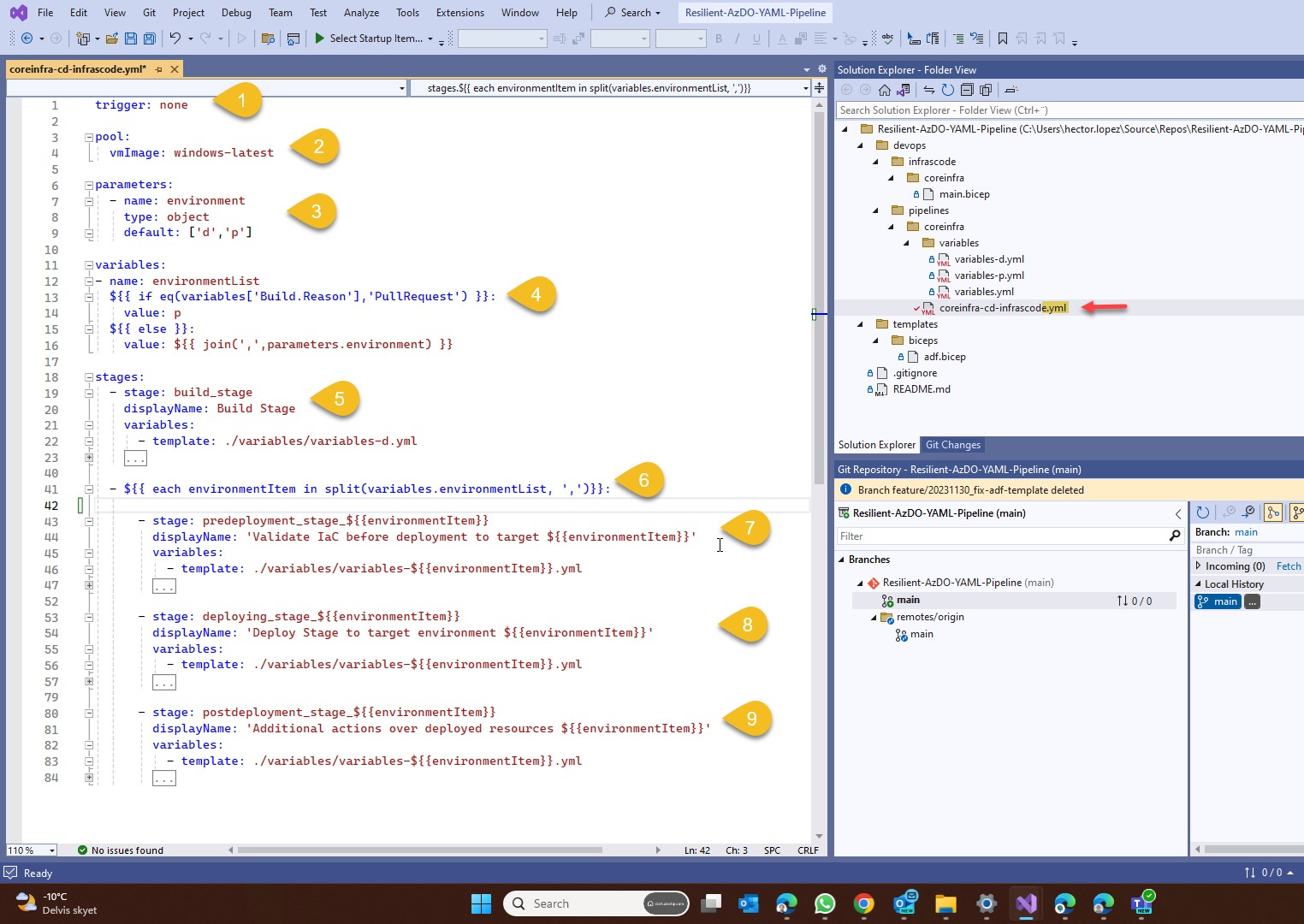Image resolution: width=1304 pixels, height=924 pixels.
Task: Collapse the templates folder in tree
Action: coord(861,324)
